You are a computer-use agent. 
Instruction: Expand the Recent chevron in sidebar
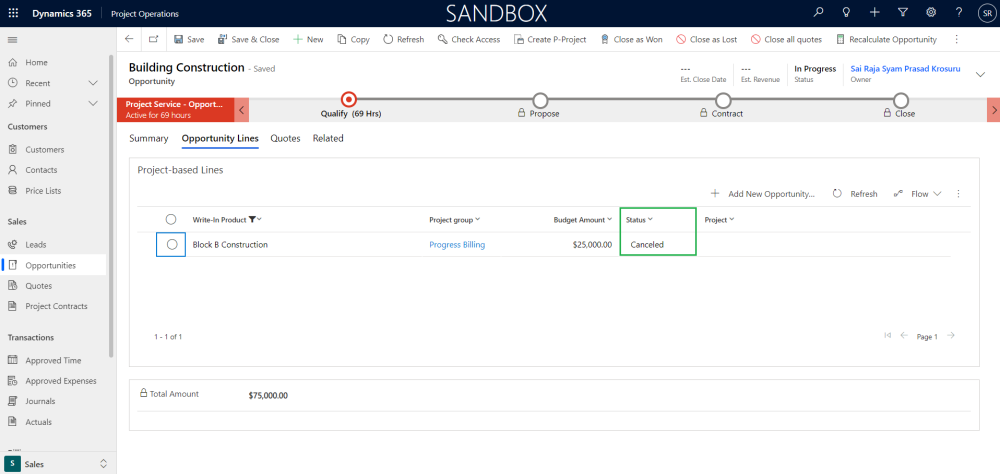pyautogui.click(x=93, y=83)
